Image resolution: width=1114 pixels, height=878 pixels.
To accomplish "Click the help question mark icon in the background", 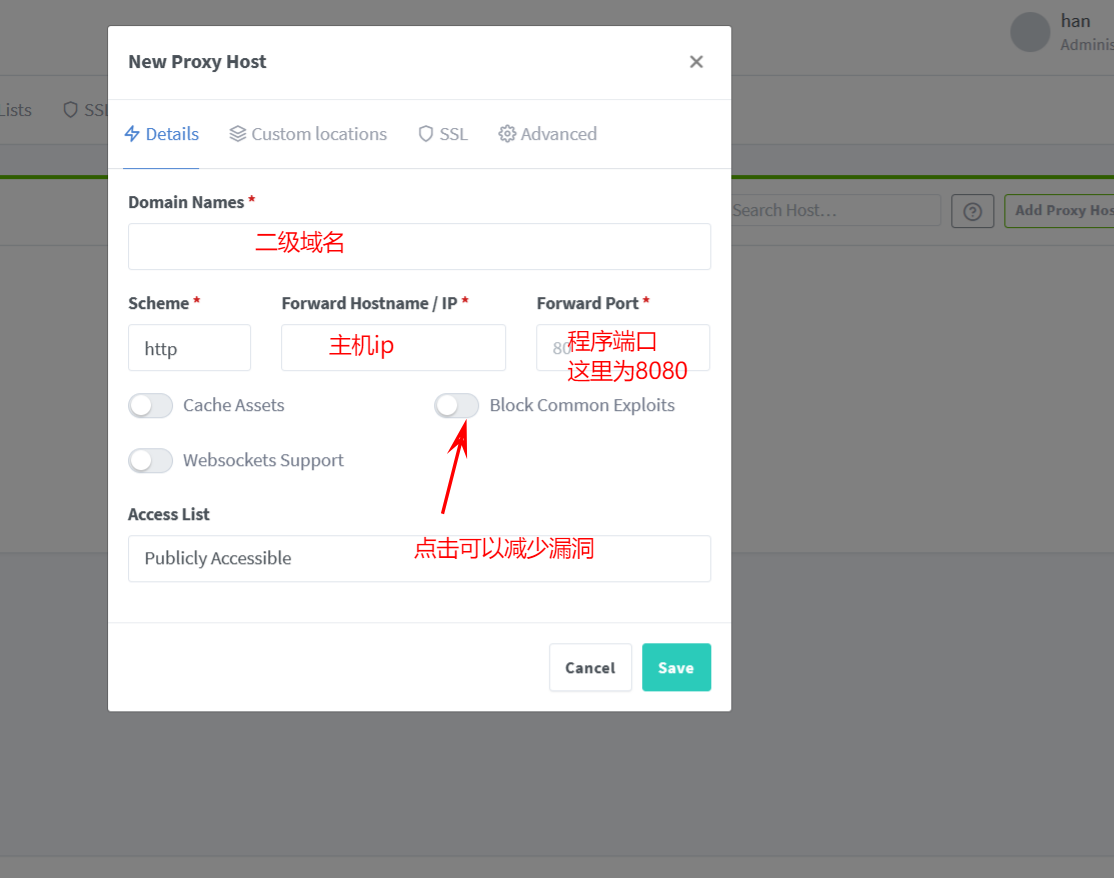I will click(973, 211).
